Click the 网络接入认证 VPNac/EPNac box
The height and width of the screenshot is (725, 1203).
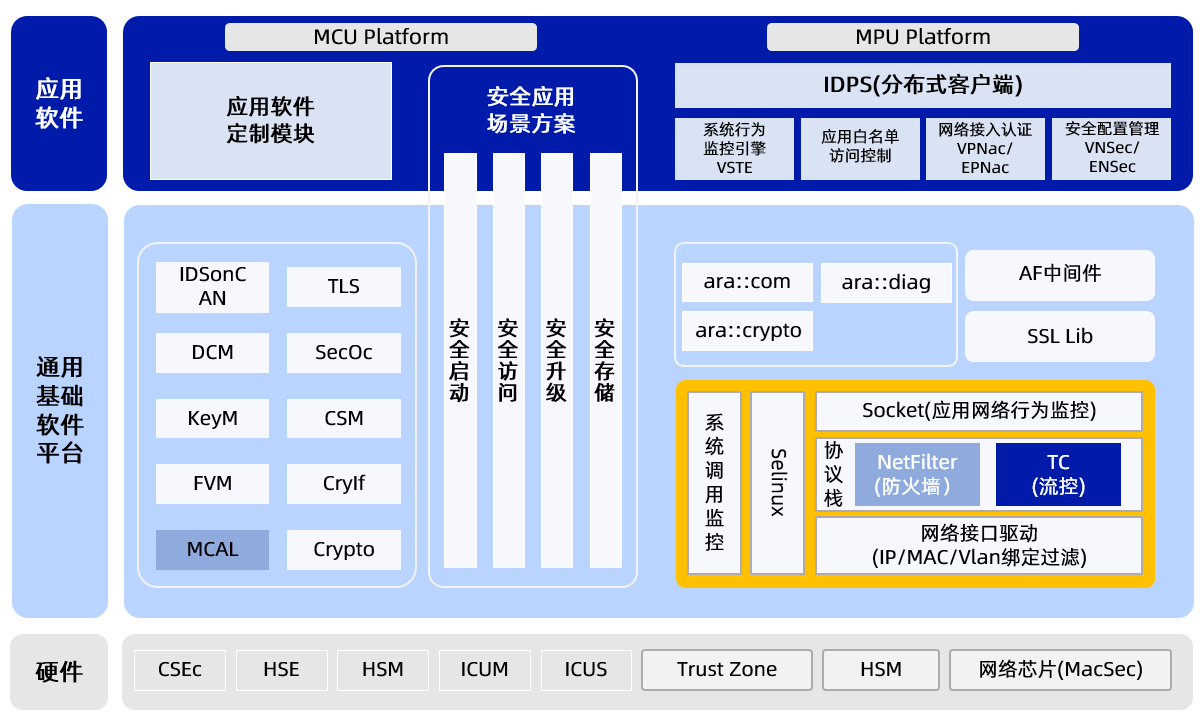[985, 149]
